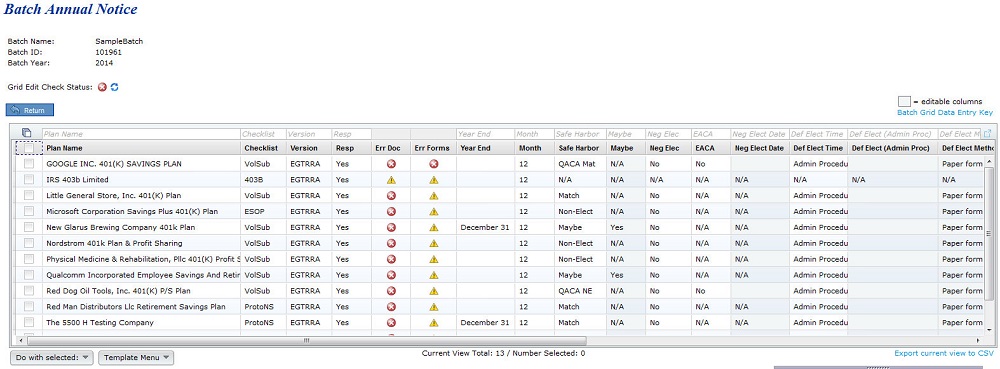Click Err Forms warning icon for Little General Store
This screenshot has width=1000, height=369.
point(434,196)
